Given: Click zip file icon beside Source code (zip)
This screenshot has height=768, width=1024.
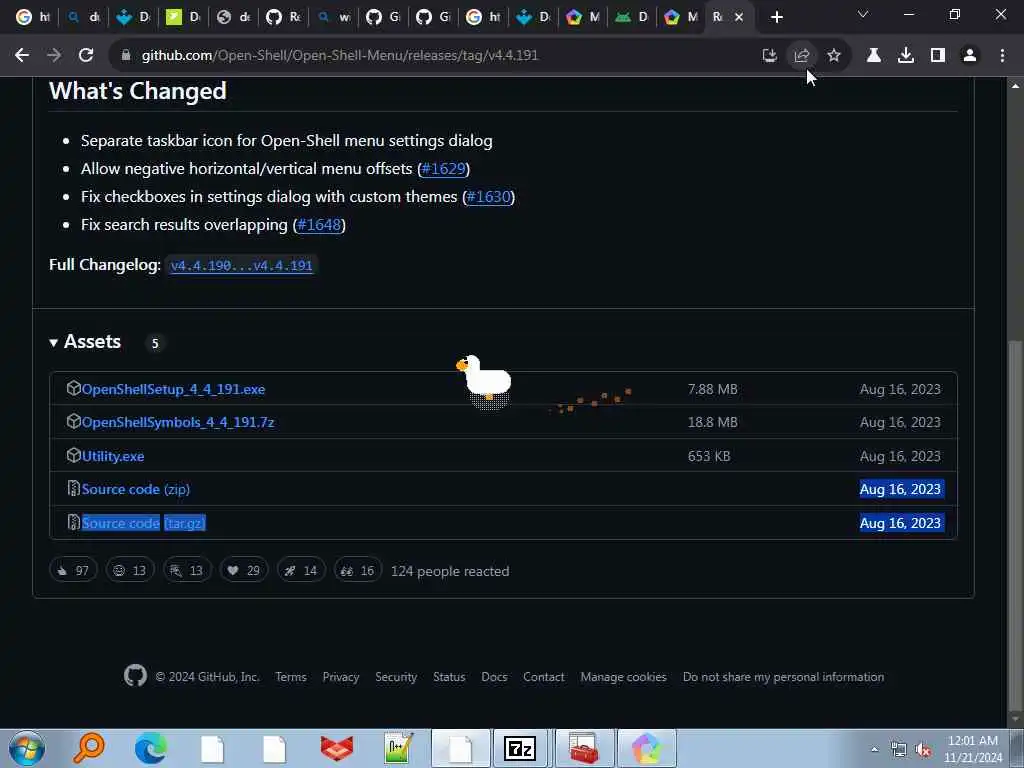Looking at the screenshot, I should 74,488.
